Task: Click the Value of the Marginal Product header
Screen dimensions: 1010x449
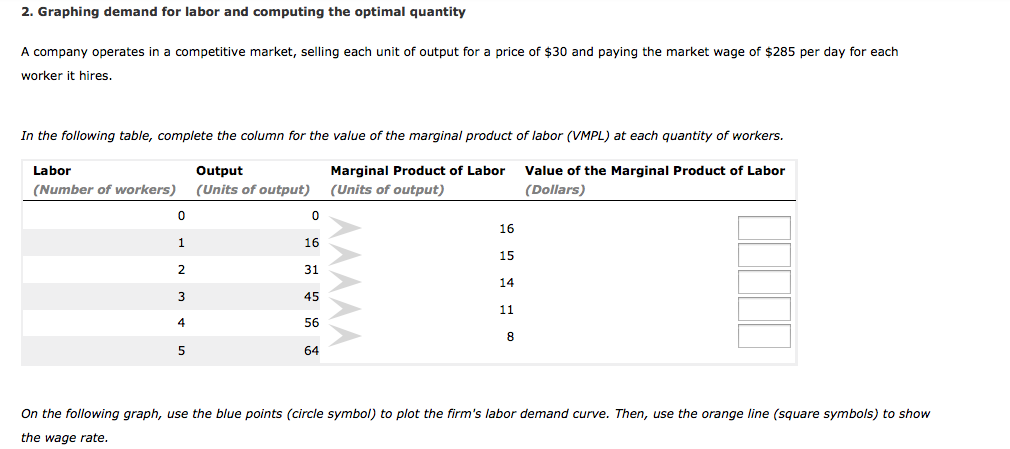Action: pyautogui.click(x=654, y=171)
